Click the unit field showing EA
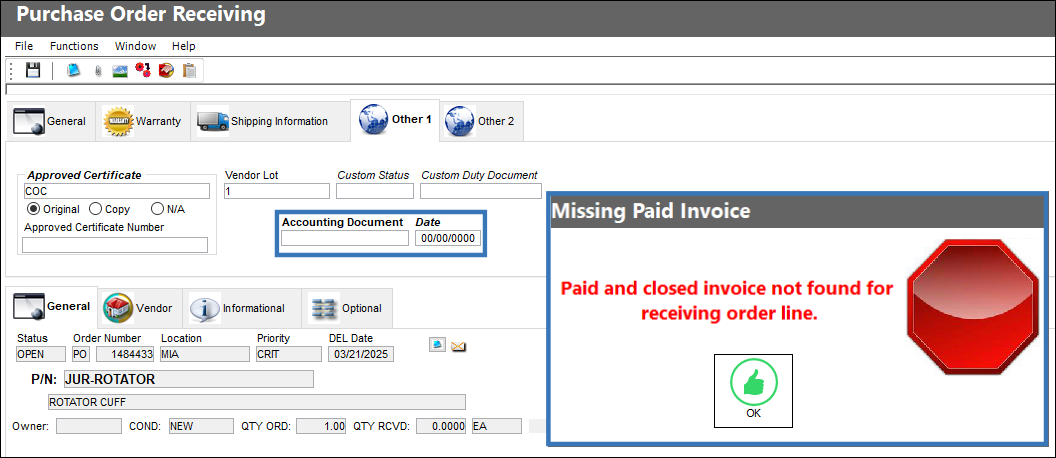The image size is (1056, 458). point(496,426)
